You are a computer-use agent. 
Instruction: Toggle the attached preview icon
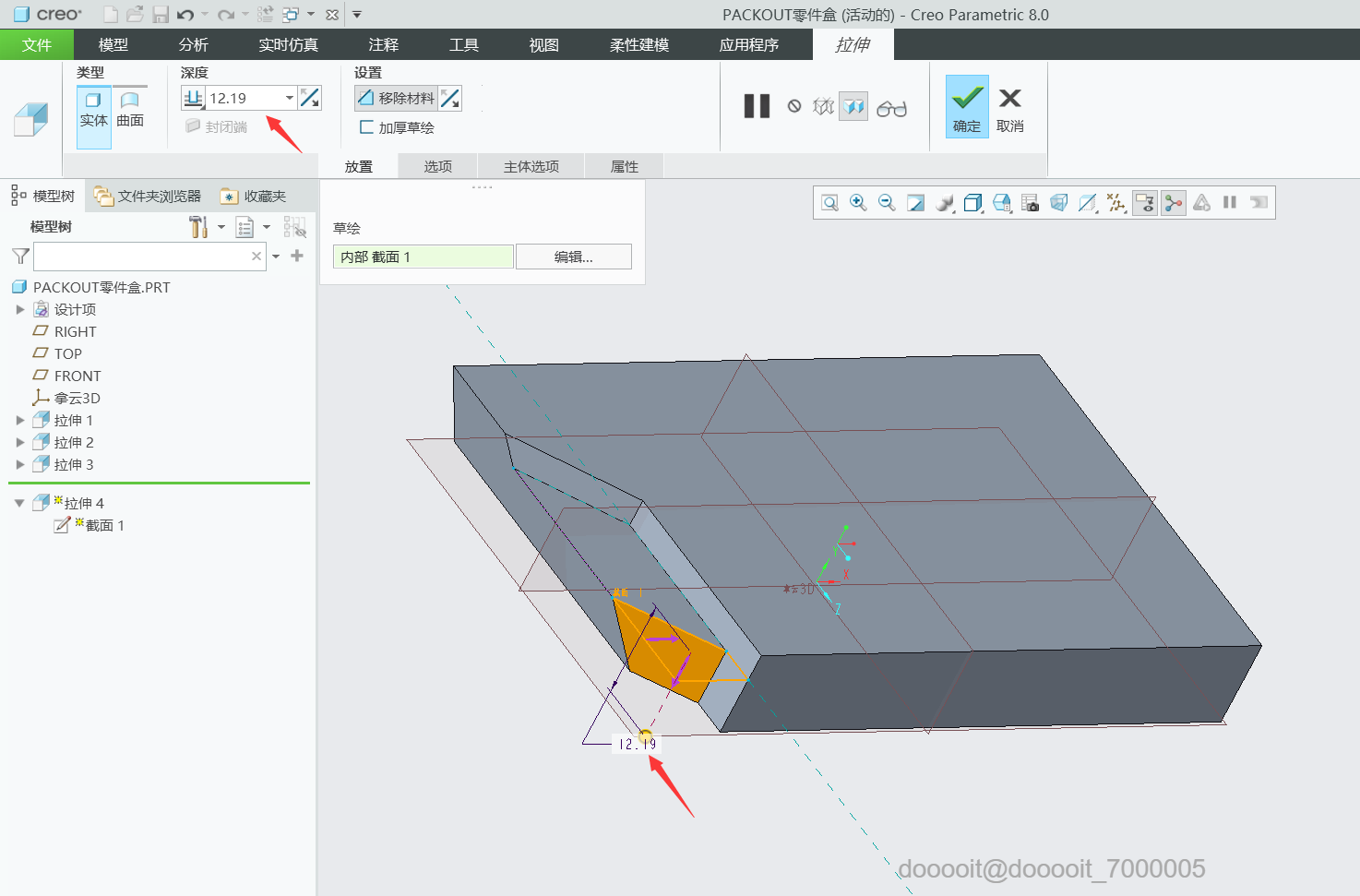(x=853, y=107)
